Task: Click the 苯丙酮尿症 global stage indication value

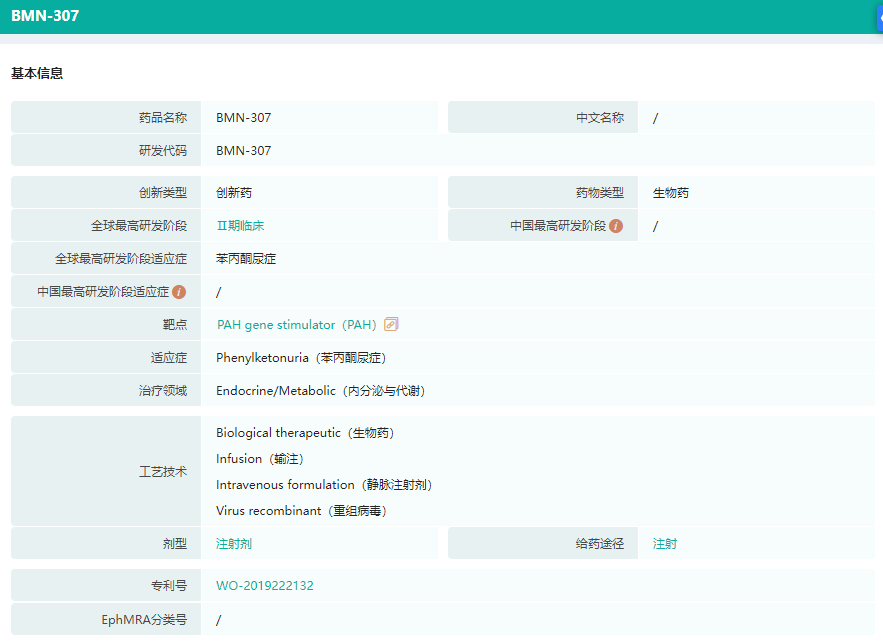Action: pos(246,259)
